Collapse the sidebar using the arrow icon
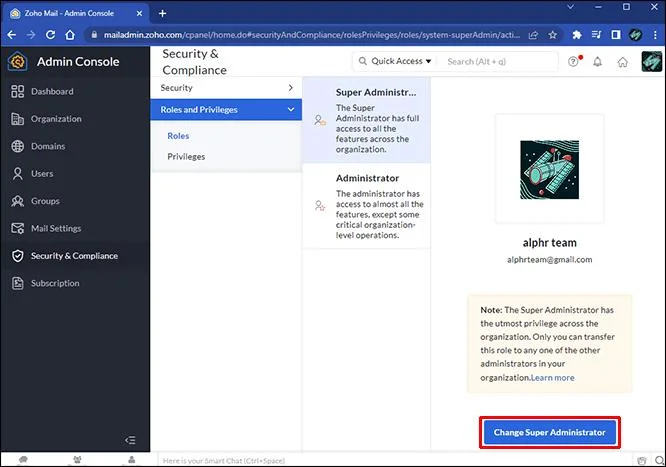The image size is (666, 467). (x=130, y=440)
